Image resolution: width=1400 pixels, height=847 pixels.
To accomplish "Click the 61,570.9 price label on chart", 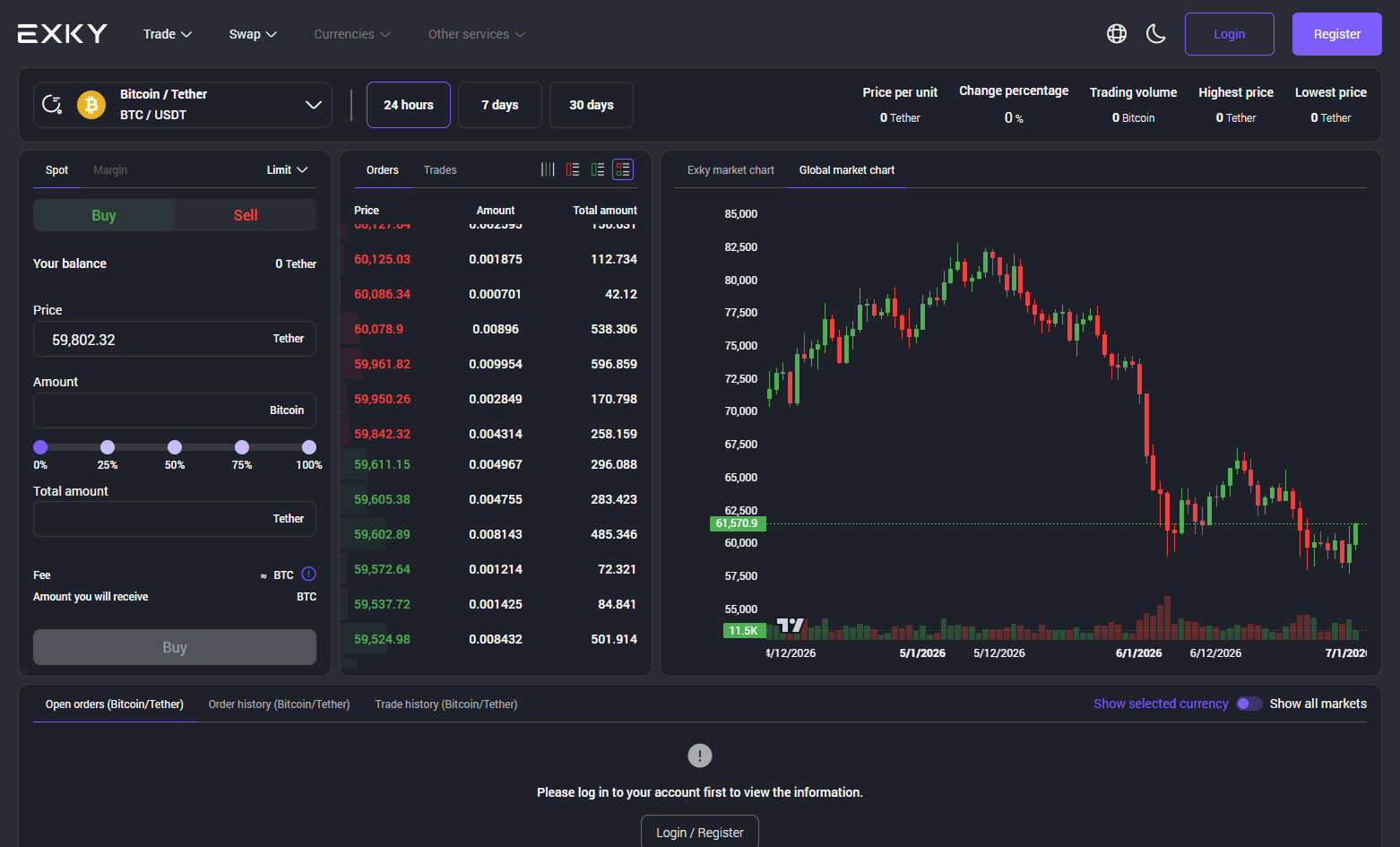I will (x=737, y=523).
